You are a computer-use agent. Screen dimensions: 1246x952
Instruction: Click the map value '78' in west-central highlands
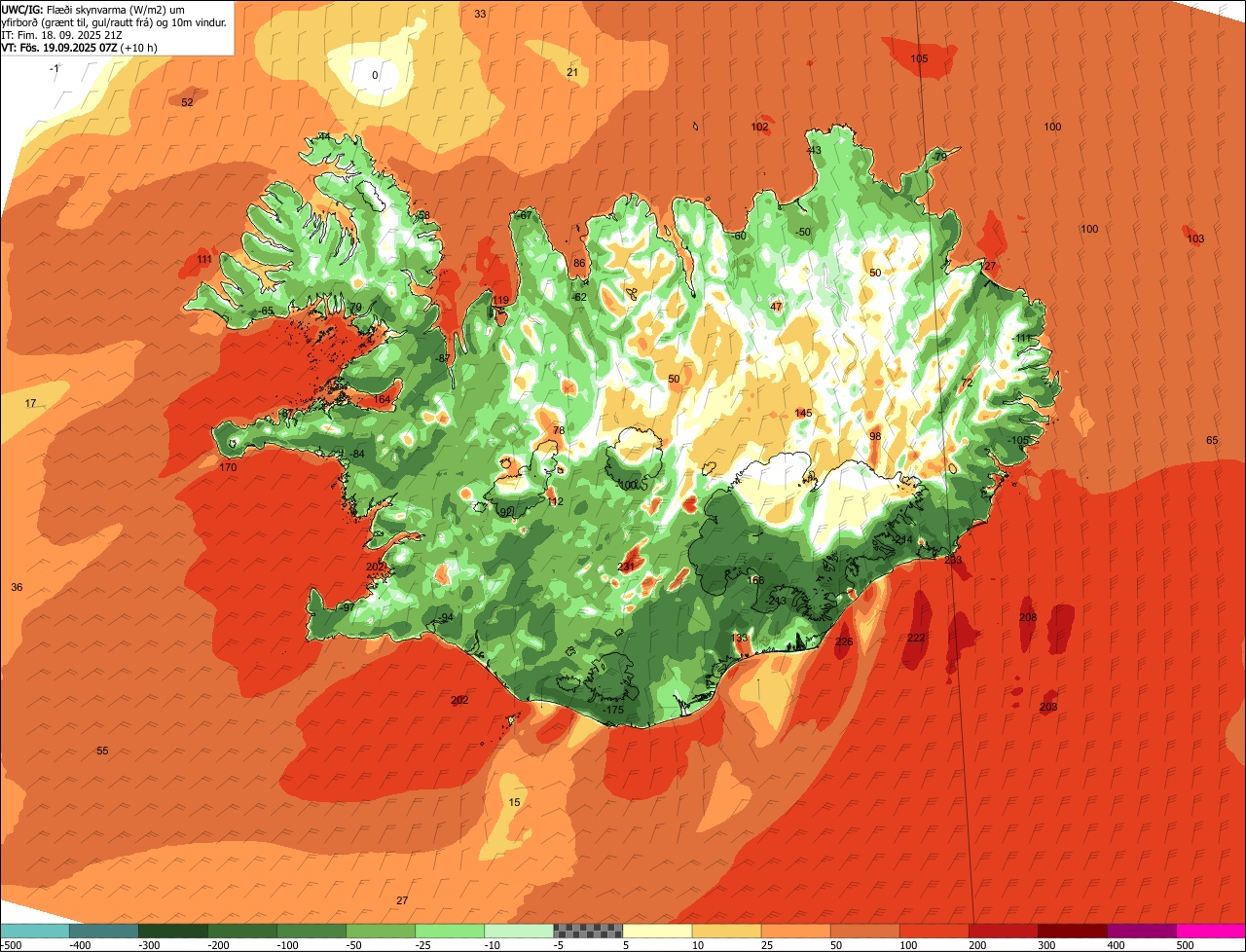pyautogui.click(x=558, y=430)
